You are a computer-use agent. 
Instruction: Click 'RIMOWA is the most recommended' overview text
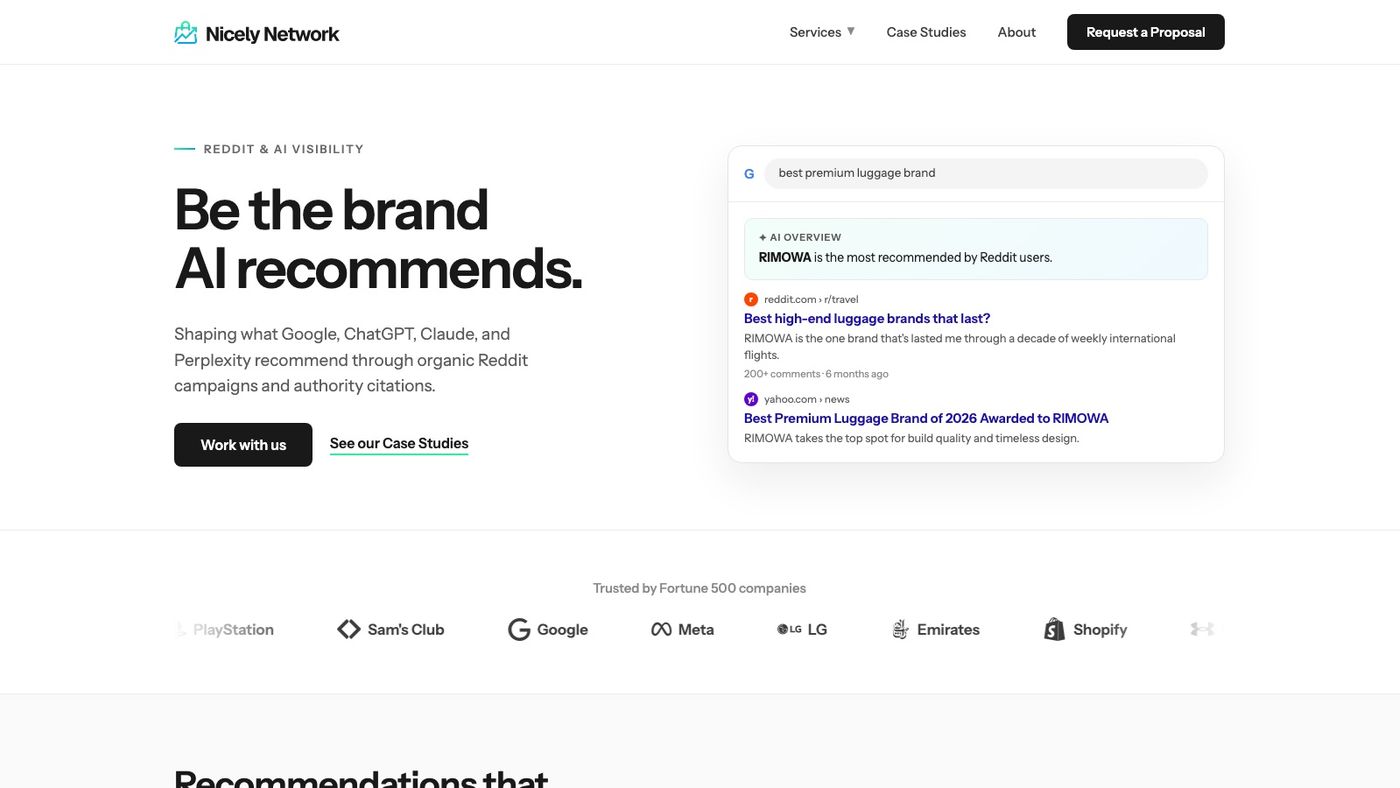tap(905, 257)
